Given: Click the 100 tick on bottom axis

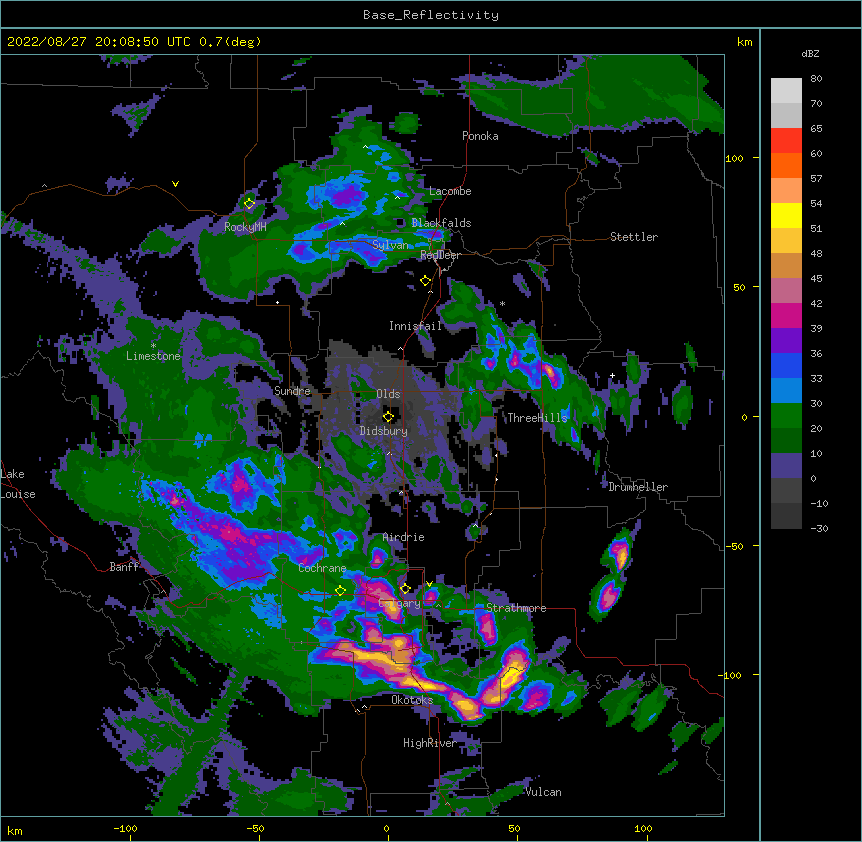Looking at the screenshot, I should 643,828.
